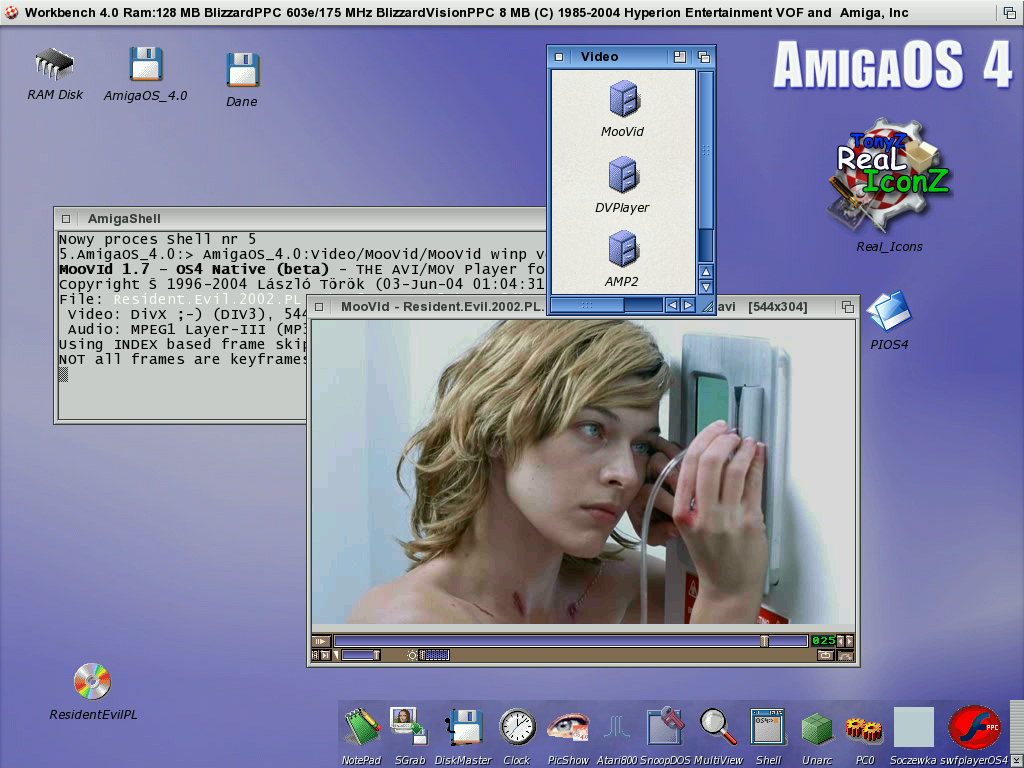Click the [544x304] text in MooVid title
This screenshot has width=1024, height=768.
tap(777, 307)
